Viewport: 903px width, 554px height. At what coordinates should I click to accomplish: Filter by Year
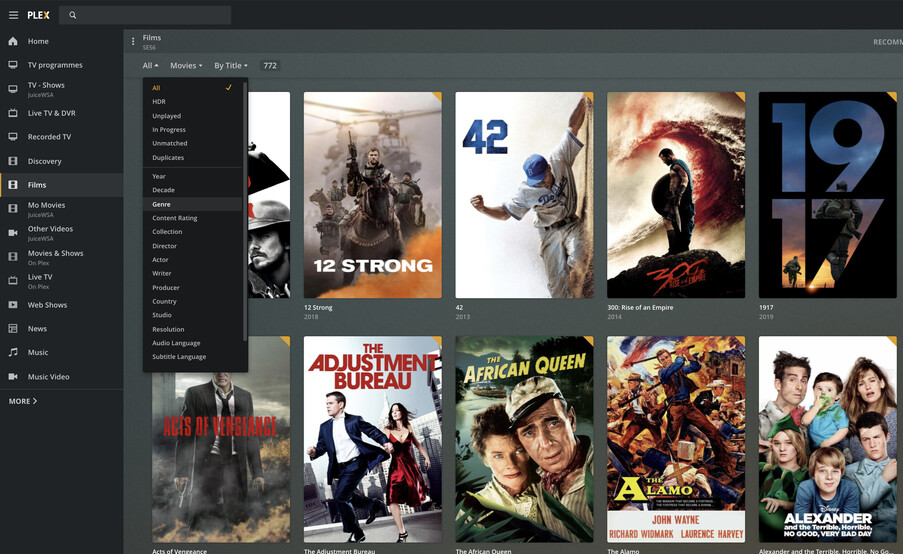[192, 176]
